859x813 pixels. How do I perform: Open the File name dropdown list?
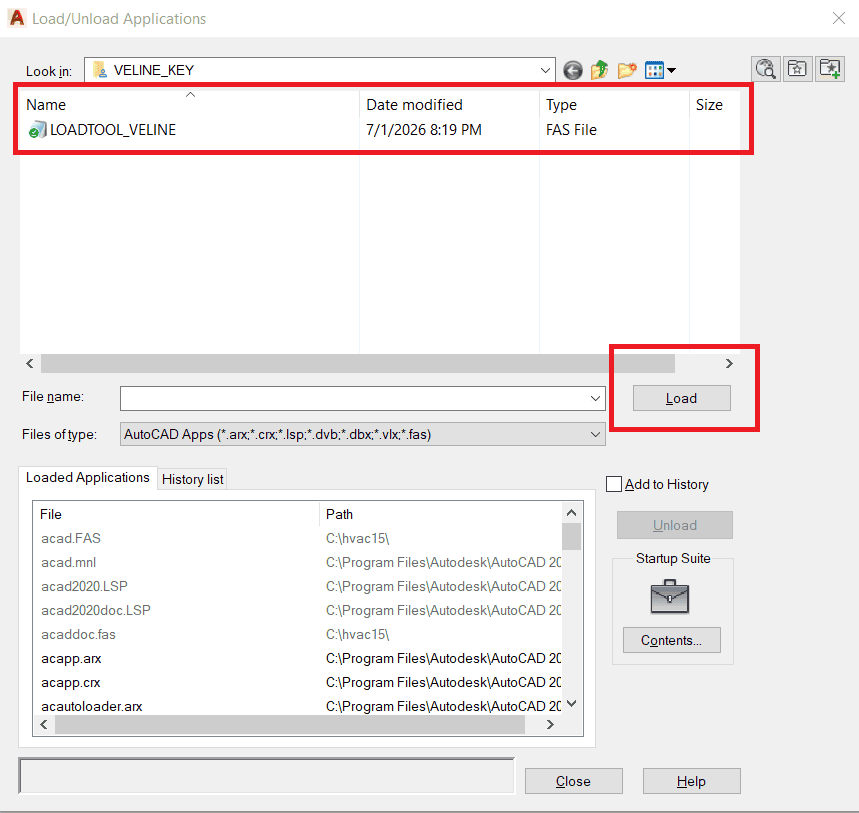(x=595, y=398)
